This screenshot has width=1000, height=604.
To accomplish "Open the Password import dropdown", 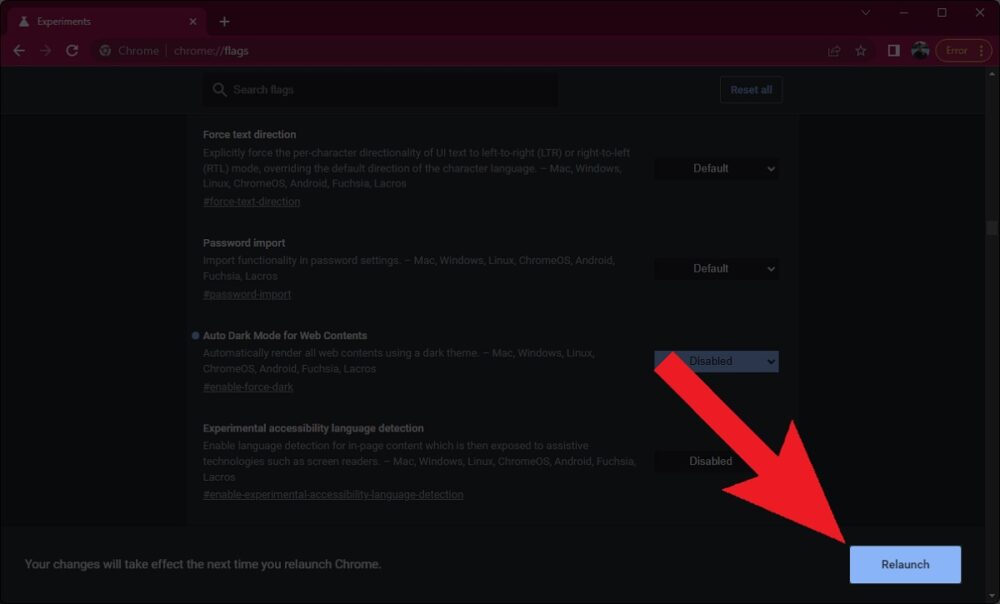I will click(x=716, y=268).
